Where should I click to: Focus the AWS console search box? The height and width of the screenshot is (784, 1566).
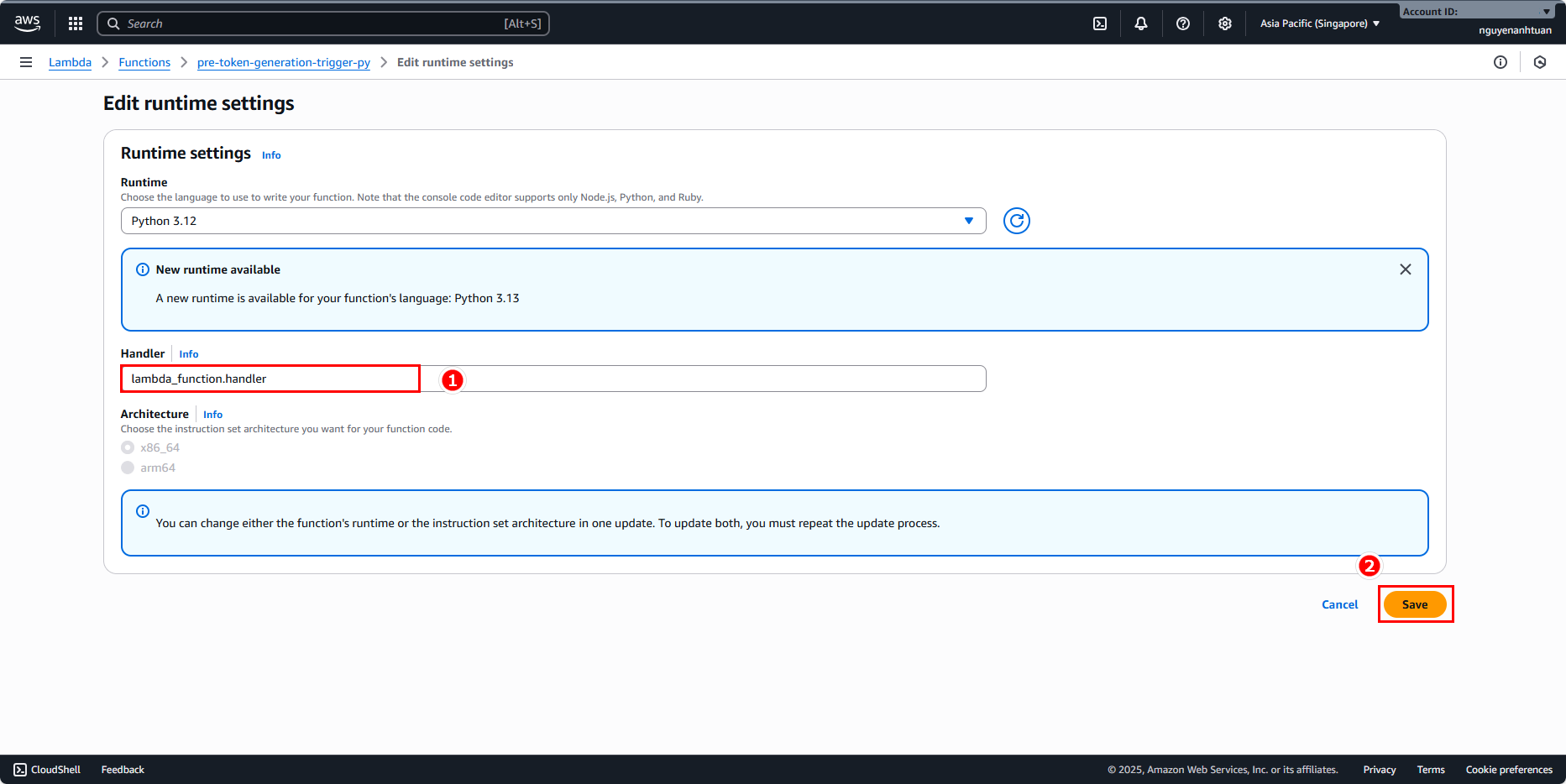tap(323, 24)
